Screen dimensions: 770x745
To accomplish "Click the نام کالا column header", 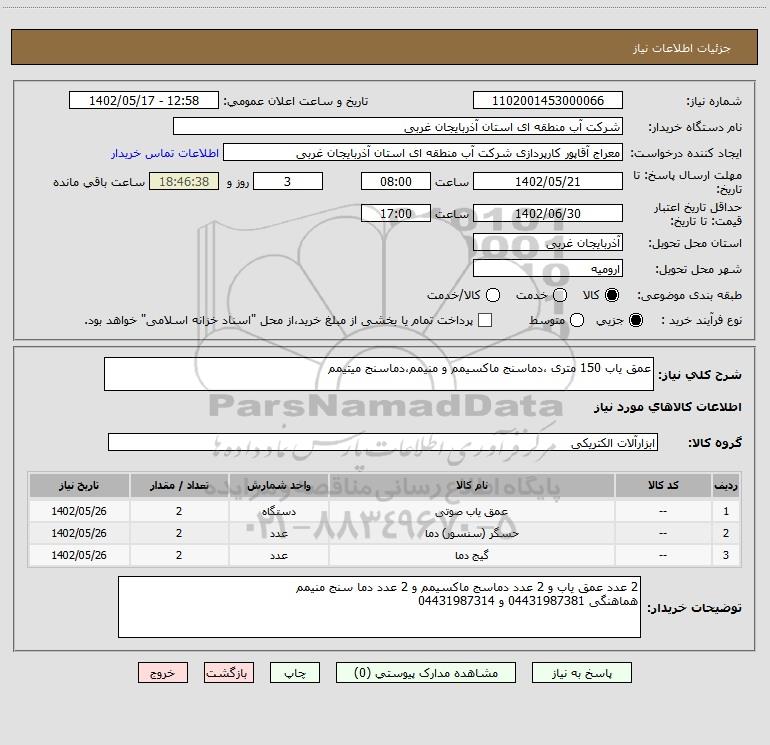I will click(471, 485).
